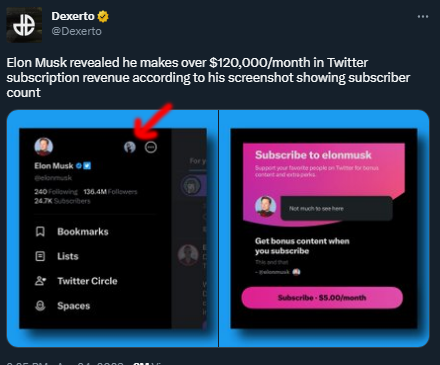
Task: Open the @Dexerto handle link
Action: click(x=76, y=31)
